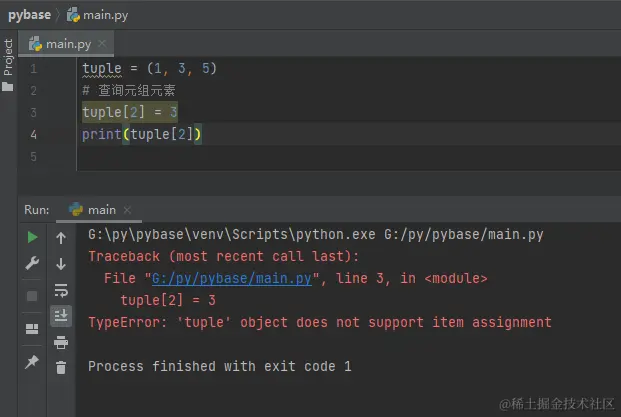Click the green Rerun button
The image size is (621, 417).
point(32,238)
